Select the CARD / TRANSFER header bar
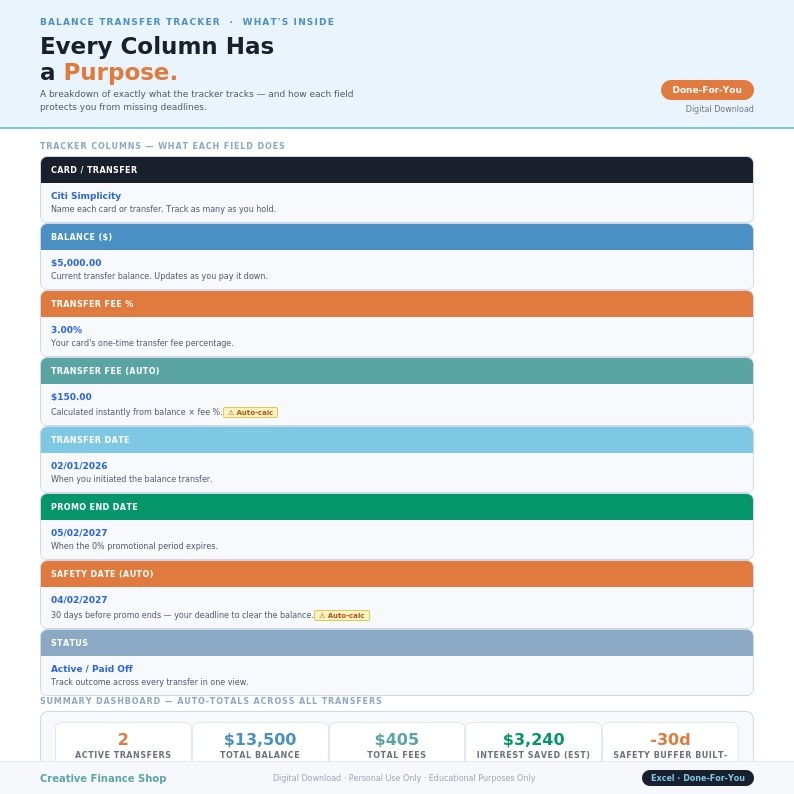 396,170
